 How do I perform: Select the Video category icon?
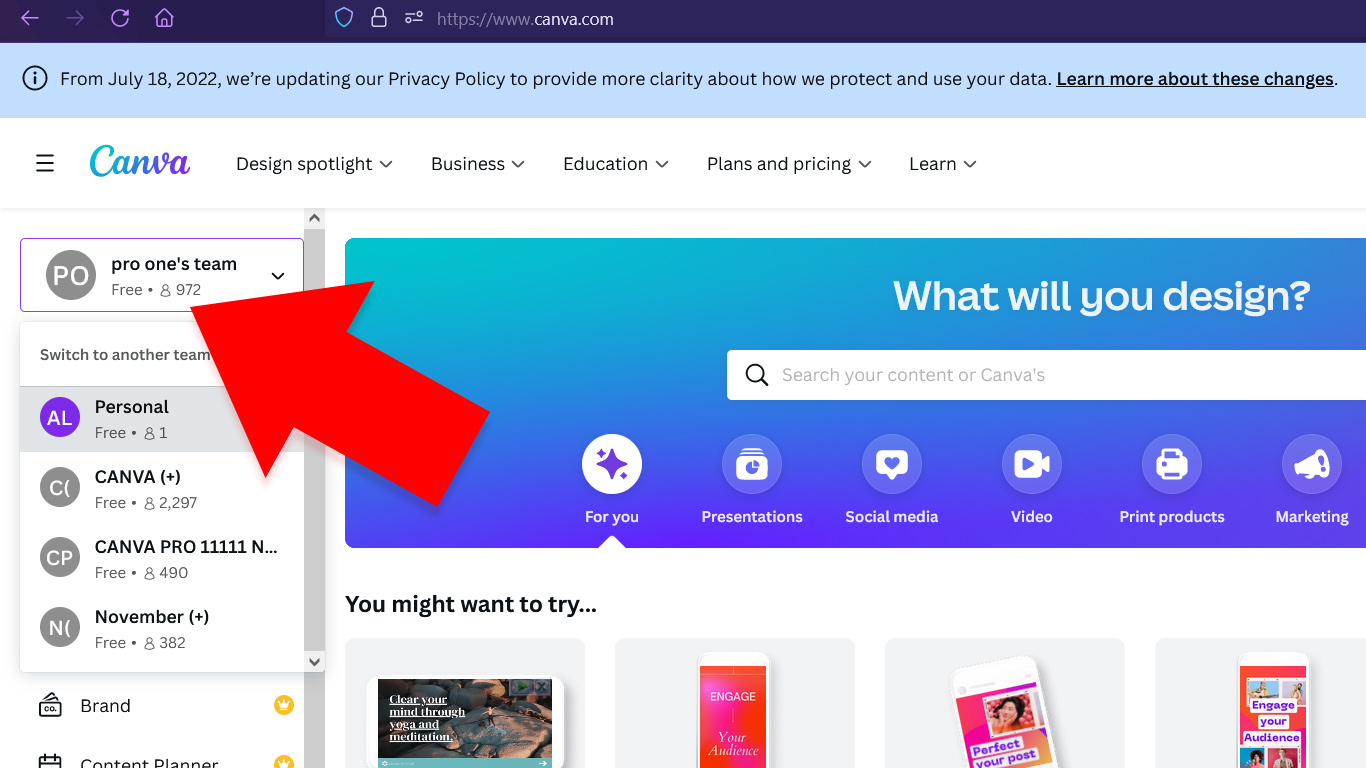1032,464
